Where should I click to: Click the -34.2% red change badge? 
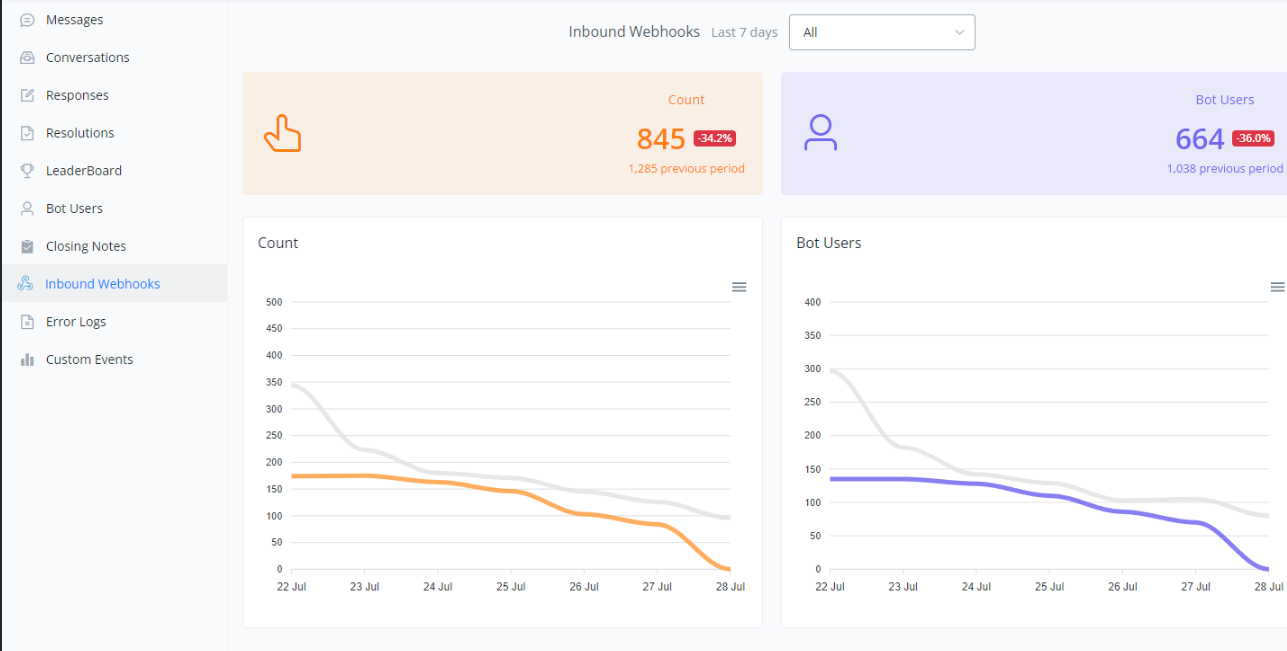(715, 138)
